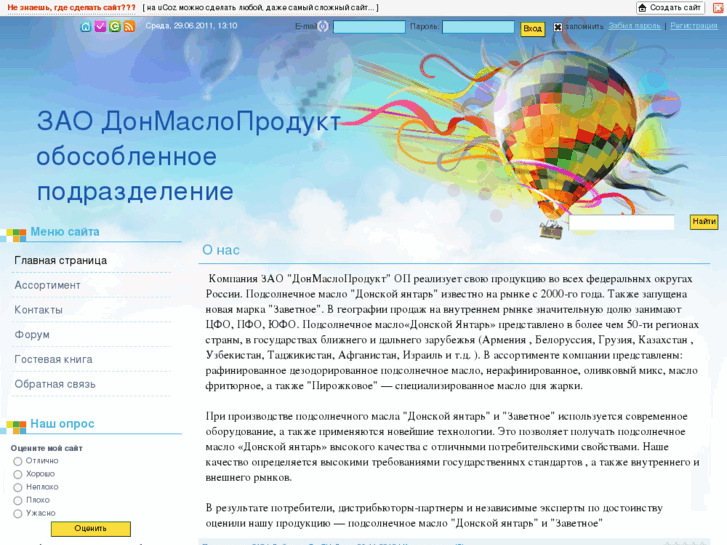The image size is (727, 545).
Task: Focus the Пароль password field
Action: point(478,27)
